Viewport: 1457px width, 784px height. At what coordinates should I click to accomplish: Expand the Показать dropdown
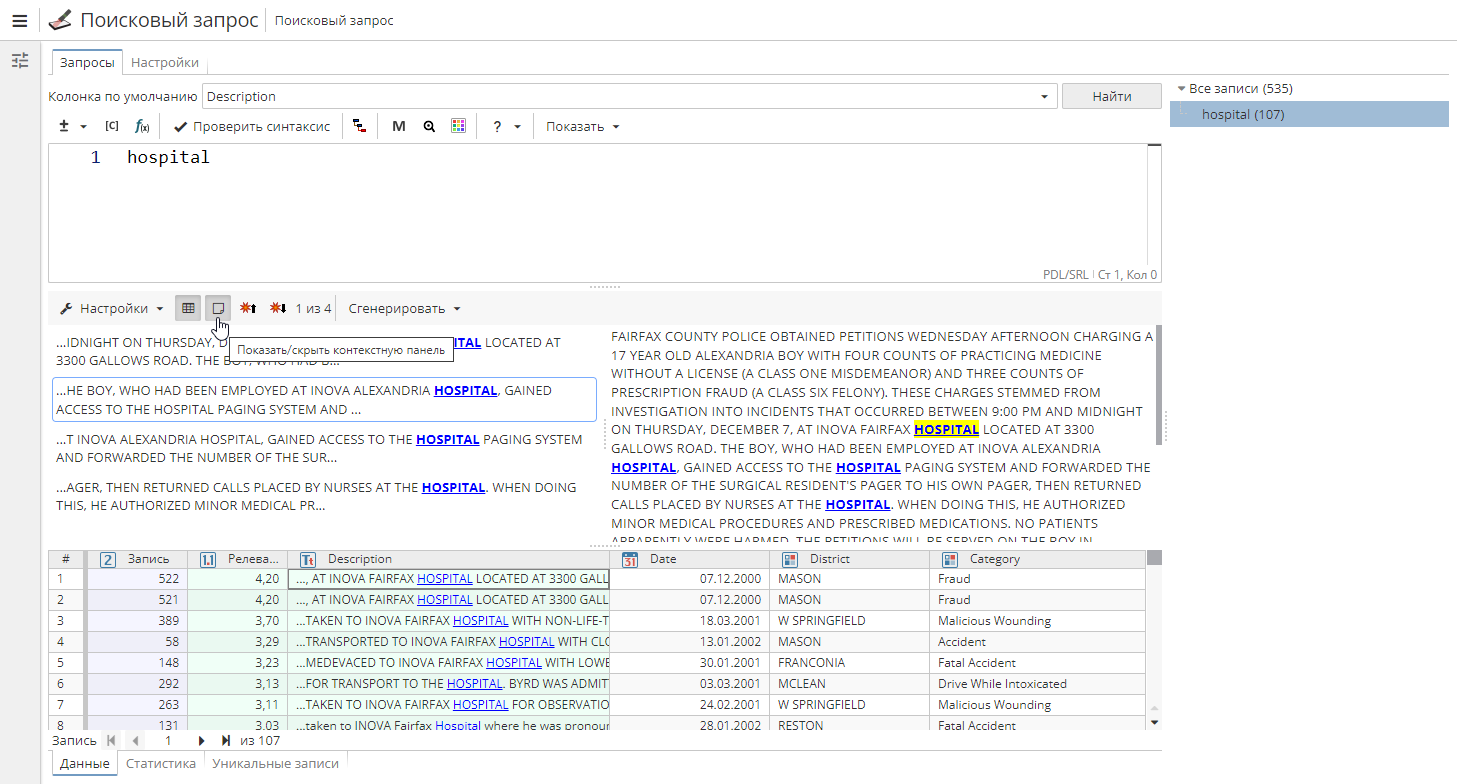coord(583,126)
